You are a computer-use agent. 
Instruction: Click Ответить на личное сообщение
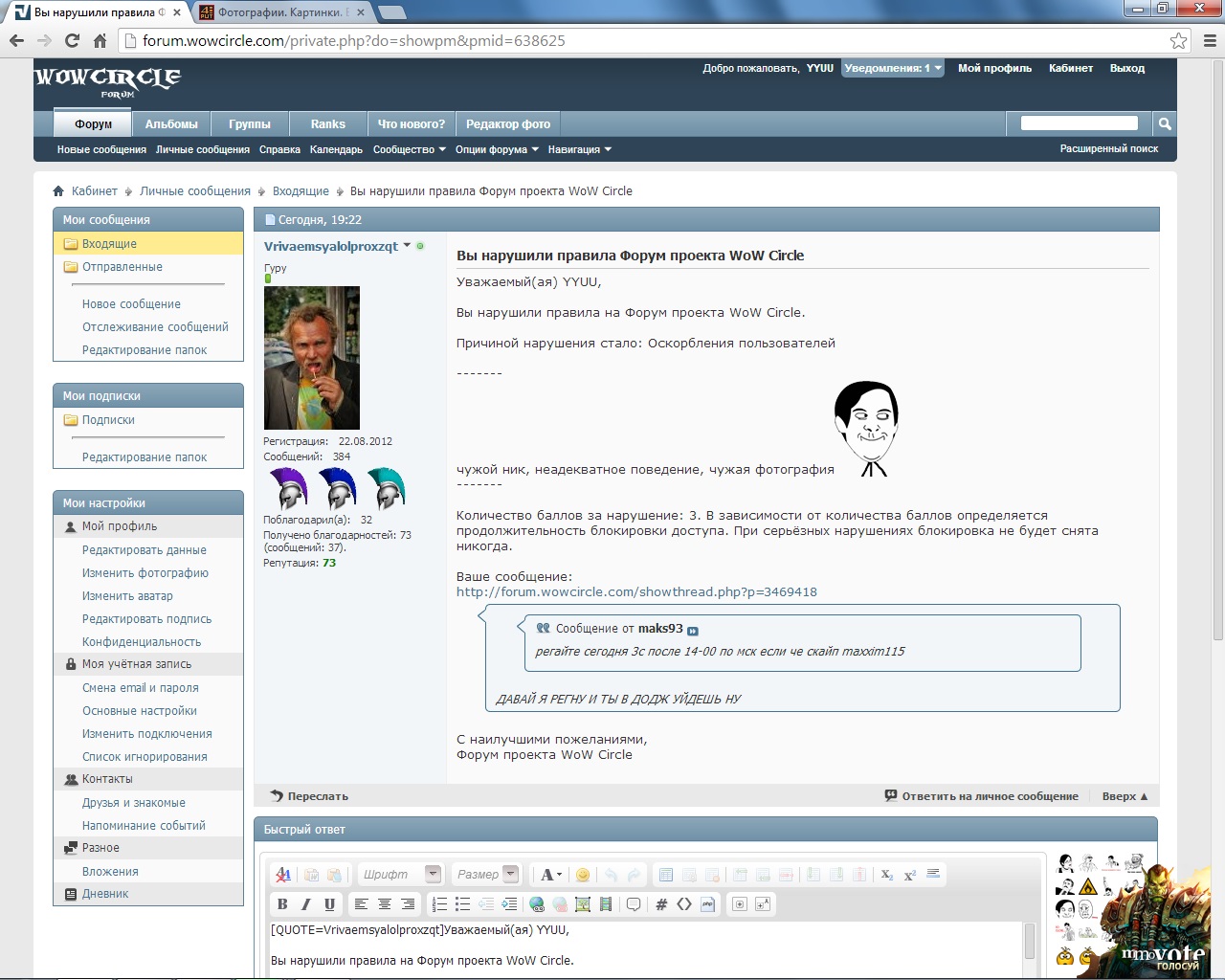982,796
